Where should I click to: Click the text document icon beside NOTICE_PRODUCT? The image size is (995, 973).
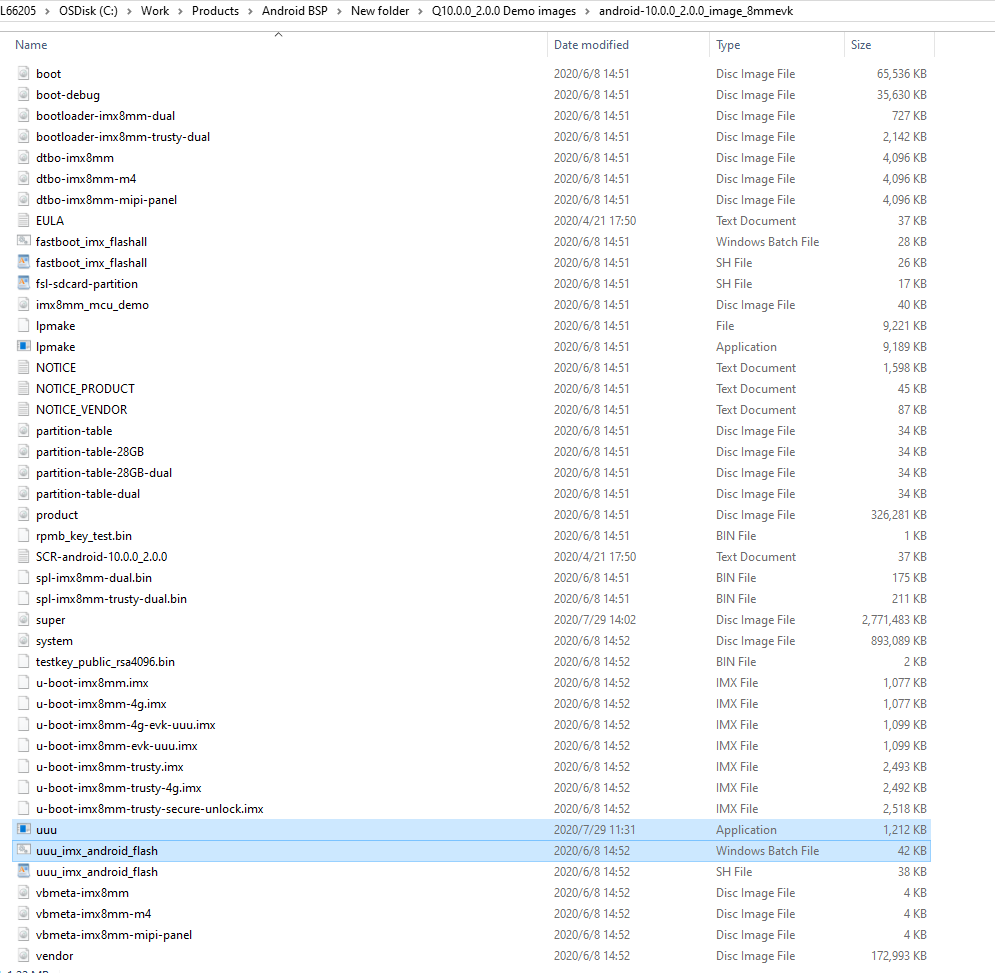(22, 388)
